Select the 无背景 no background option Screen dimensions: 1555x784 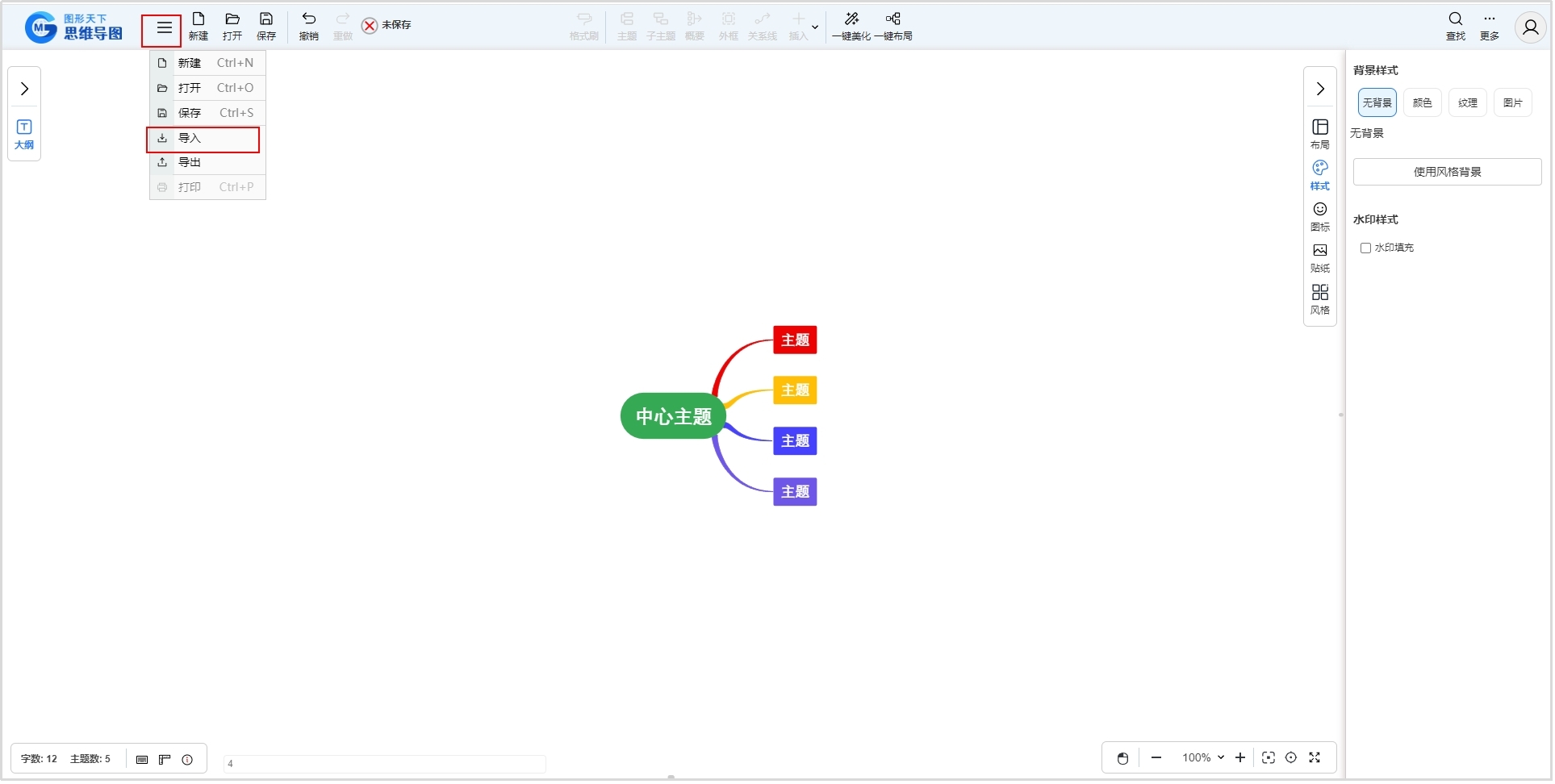(1377, 103)
